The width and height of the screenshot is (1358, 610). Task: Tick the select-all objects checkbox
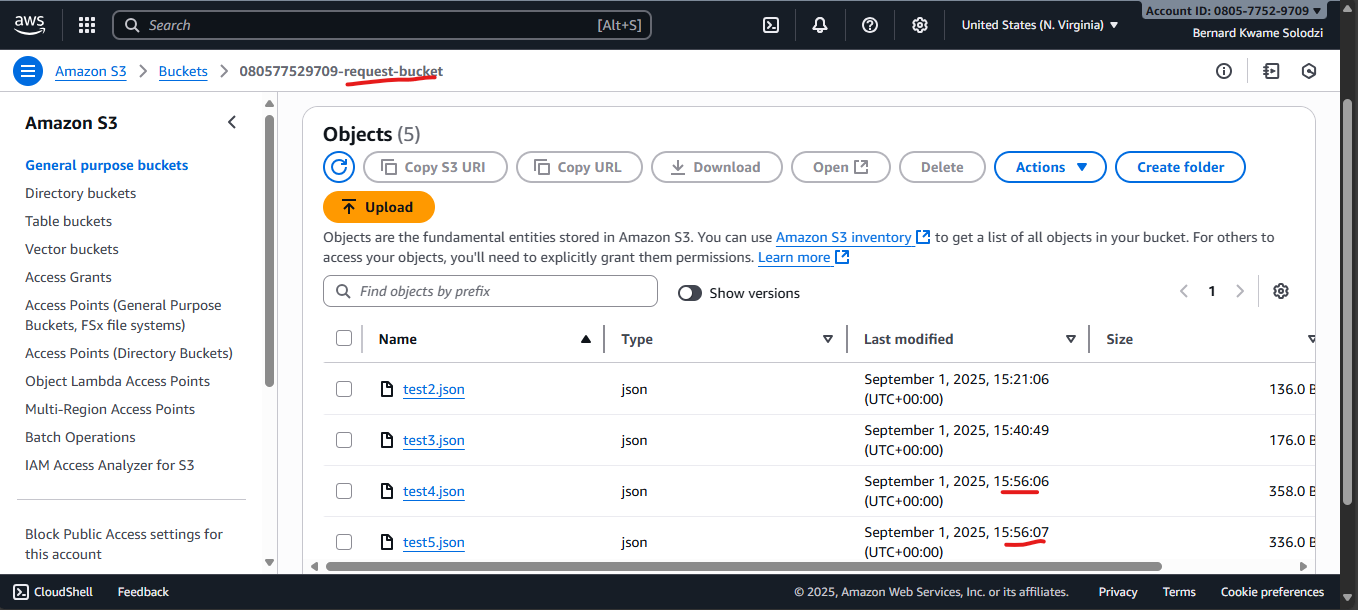344,339
